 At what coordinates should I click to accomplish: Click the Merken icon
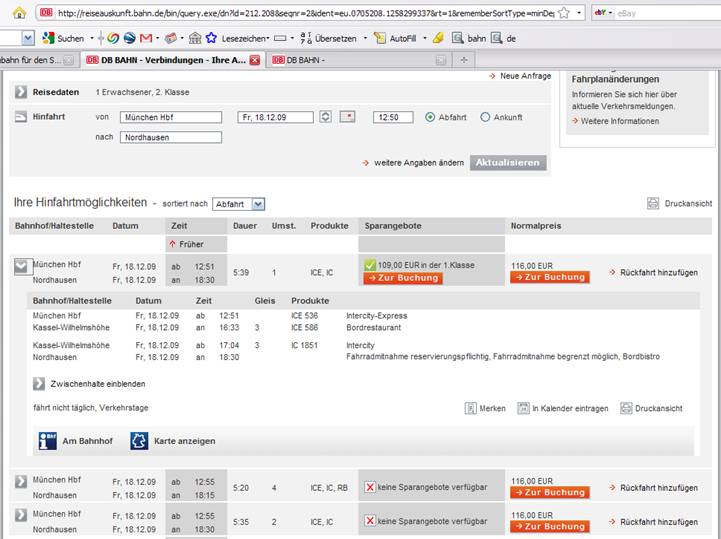coord(471,409)
